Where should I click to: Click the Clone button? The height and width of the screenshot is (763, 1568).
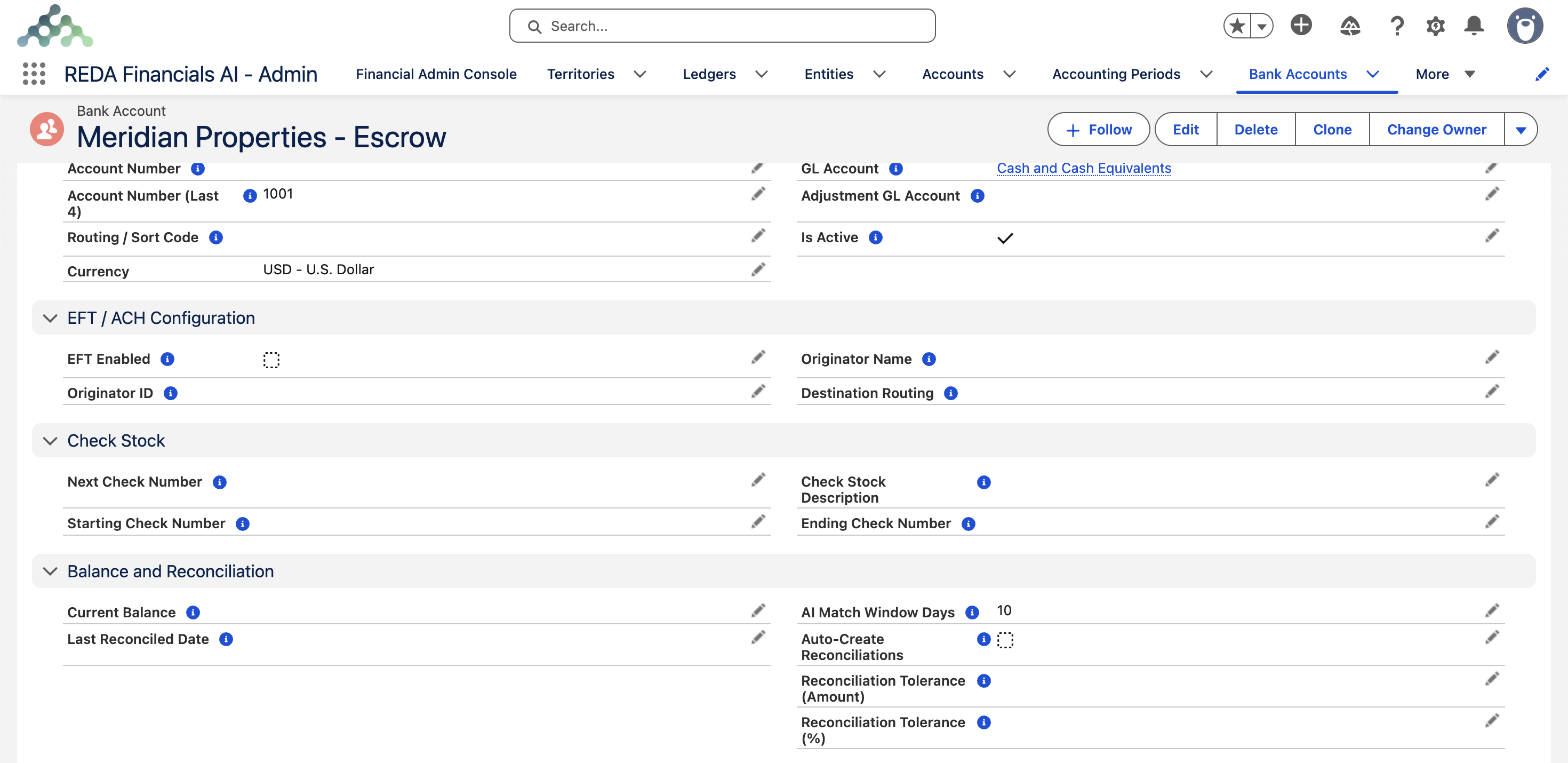(1332, 130)
